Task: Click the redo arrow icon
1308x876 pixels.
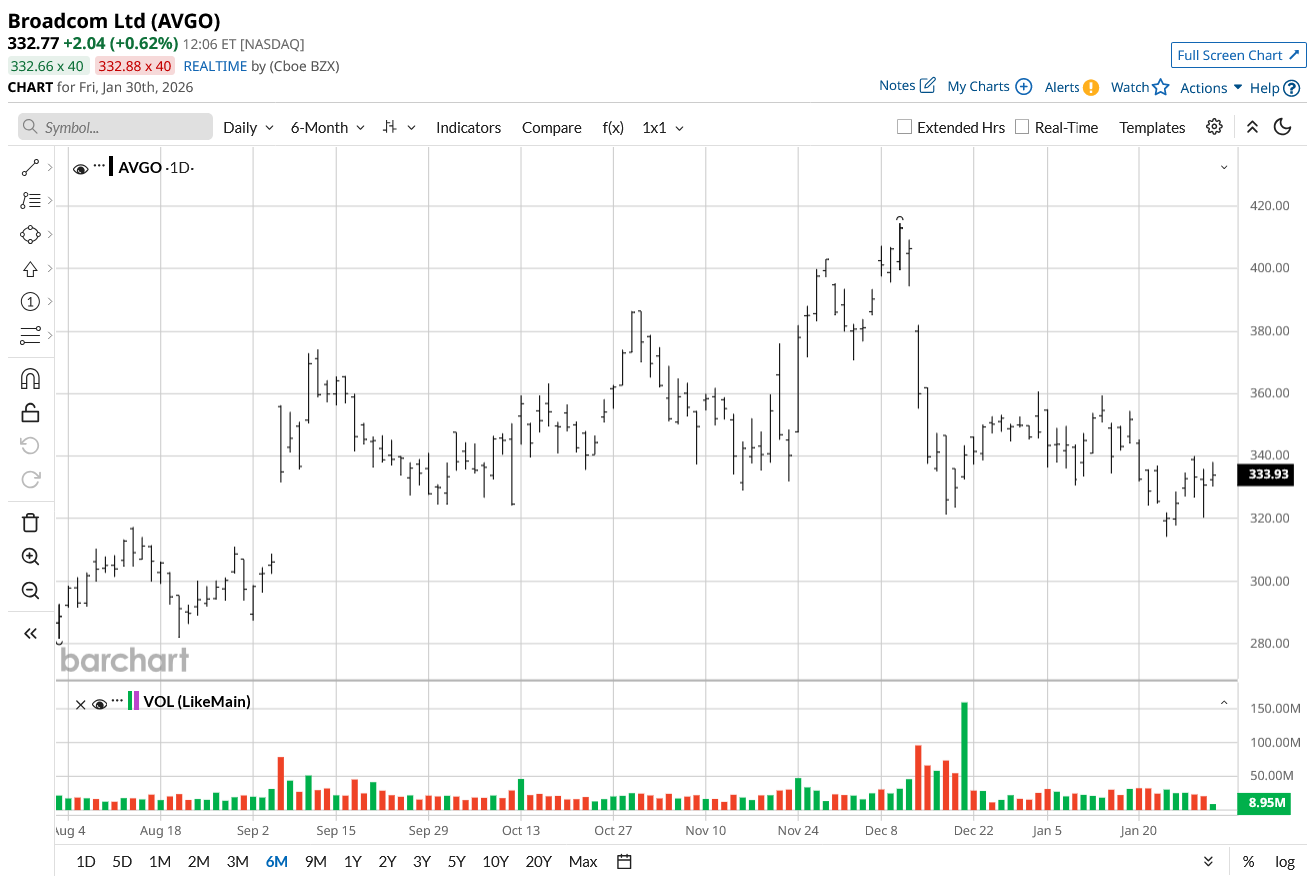Action: (x=30, y=479)
